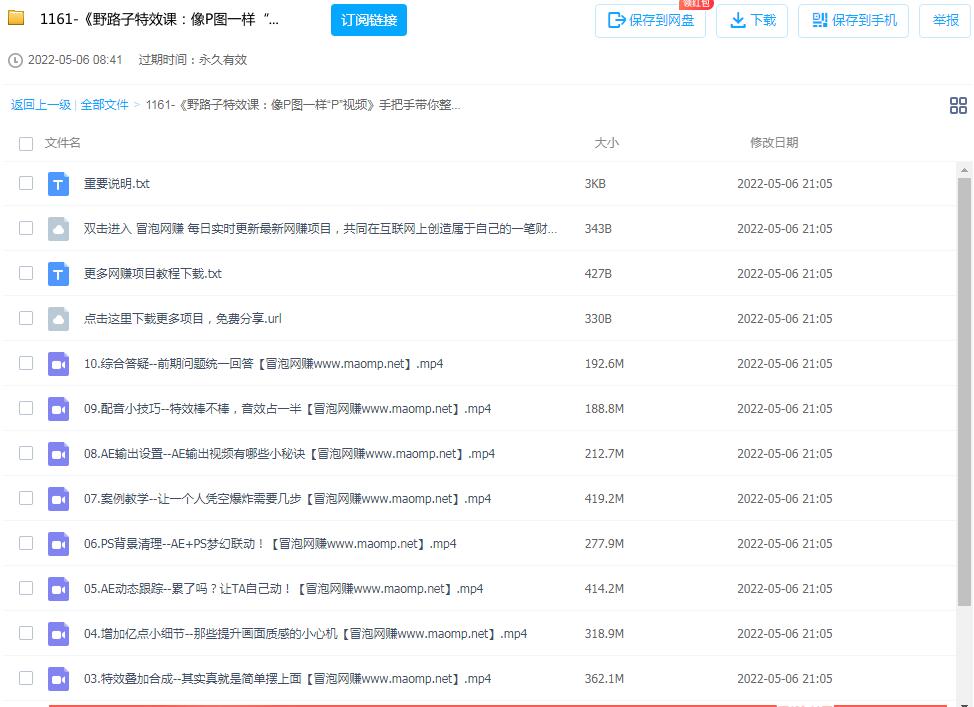Click the file icon for 点击这里下载更多项目.url
The width and height of the screenshot is (974, 707).
pos(58,319)
